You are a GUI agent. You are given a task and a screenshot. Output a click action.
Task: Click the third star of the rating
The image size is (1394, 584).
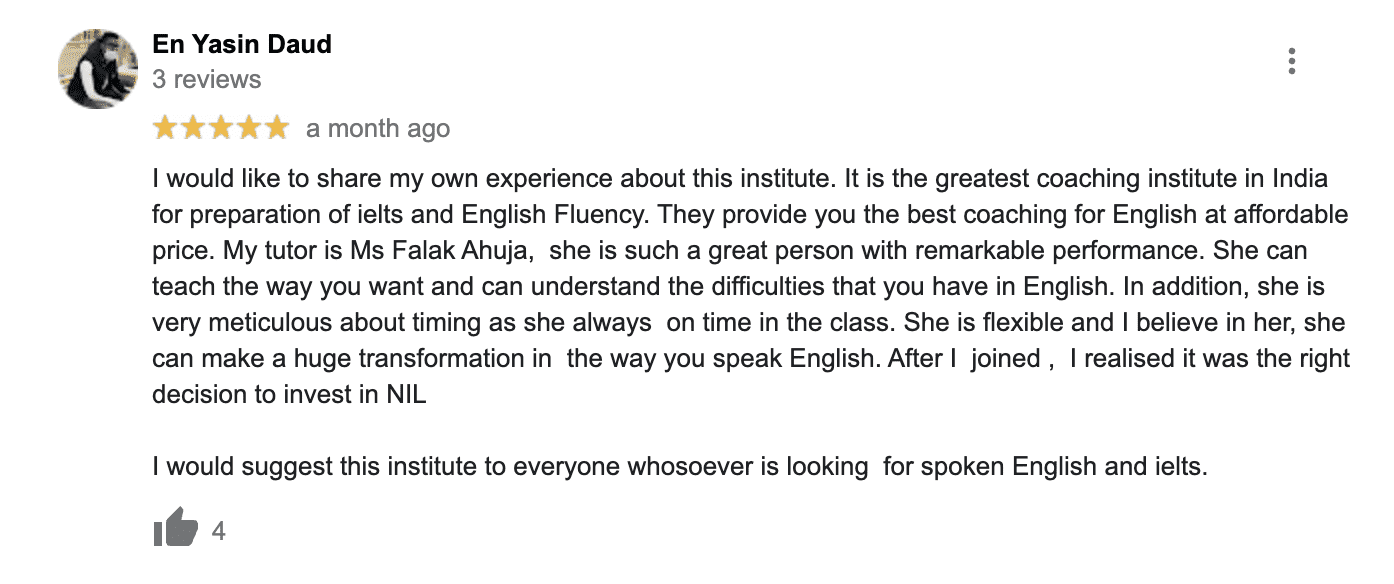point(221,128)
